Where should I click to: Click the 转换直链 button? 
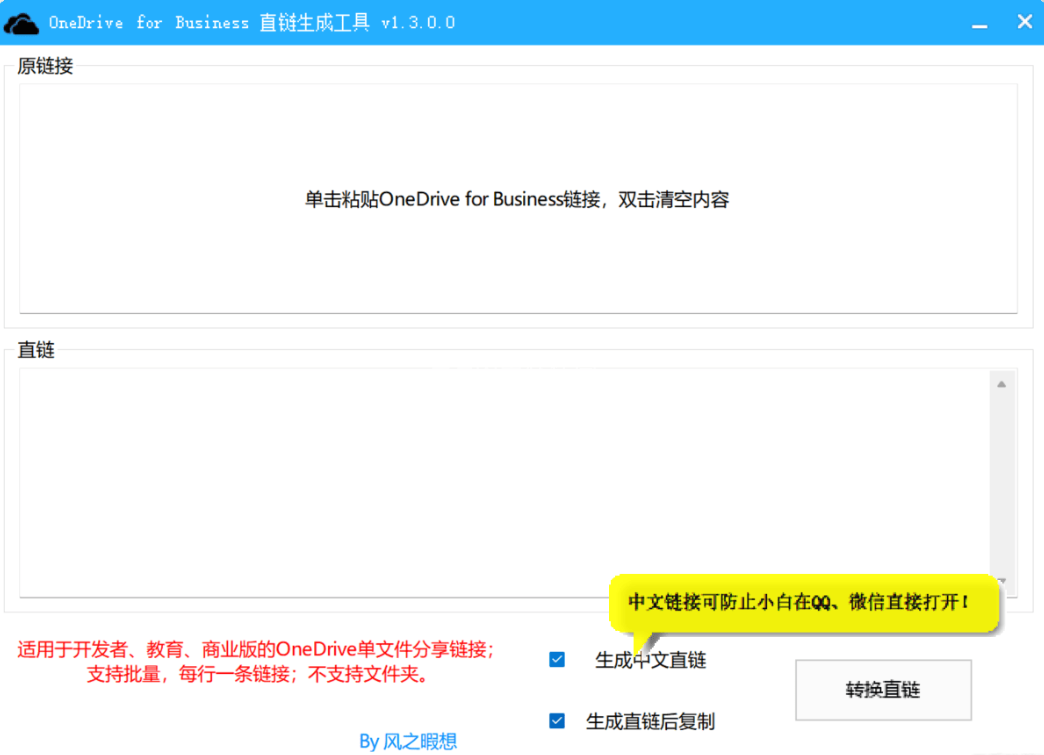point(883,690)
